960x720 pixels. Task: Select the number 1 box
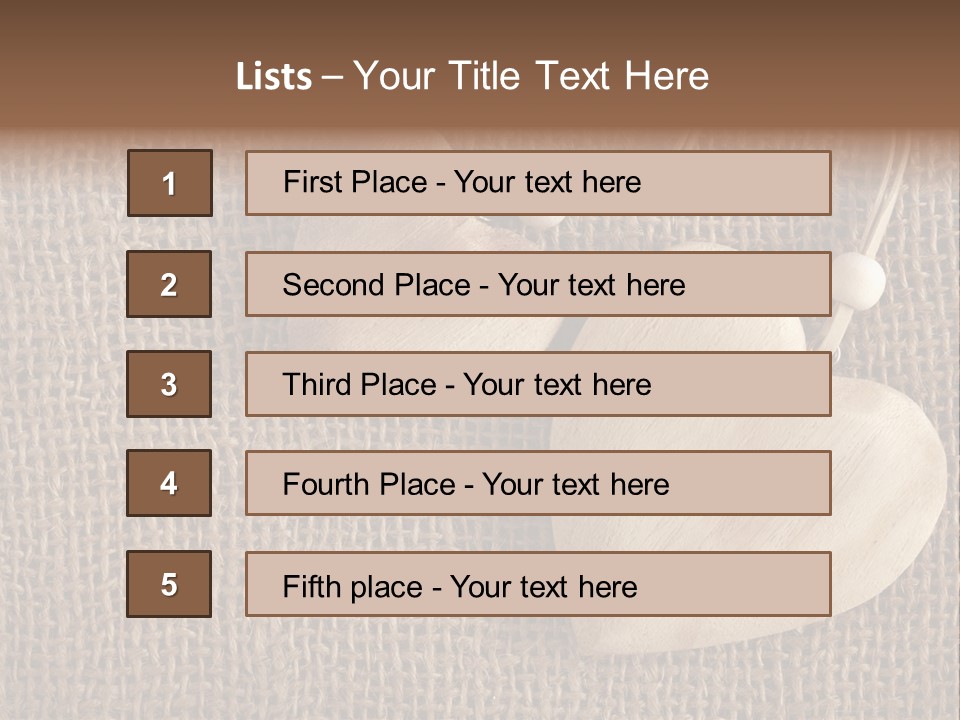pyautogui.click(x=170, y=183)
